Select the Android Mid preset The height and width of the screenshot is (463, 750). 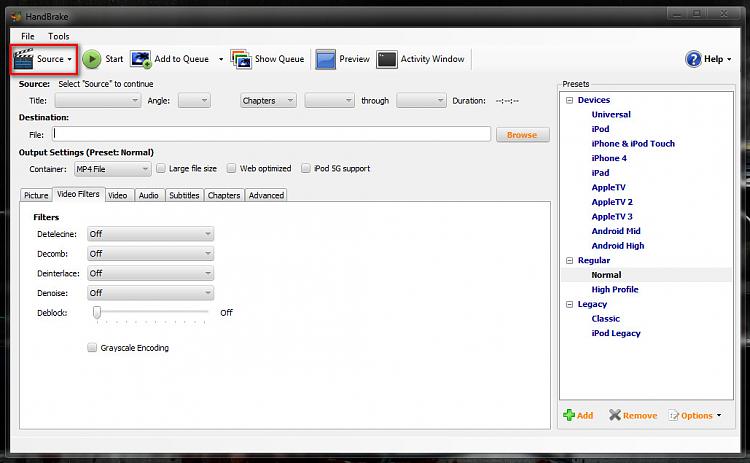tap(616, 231)
